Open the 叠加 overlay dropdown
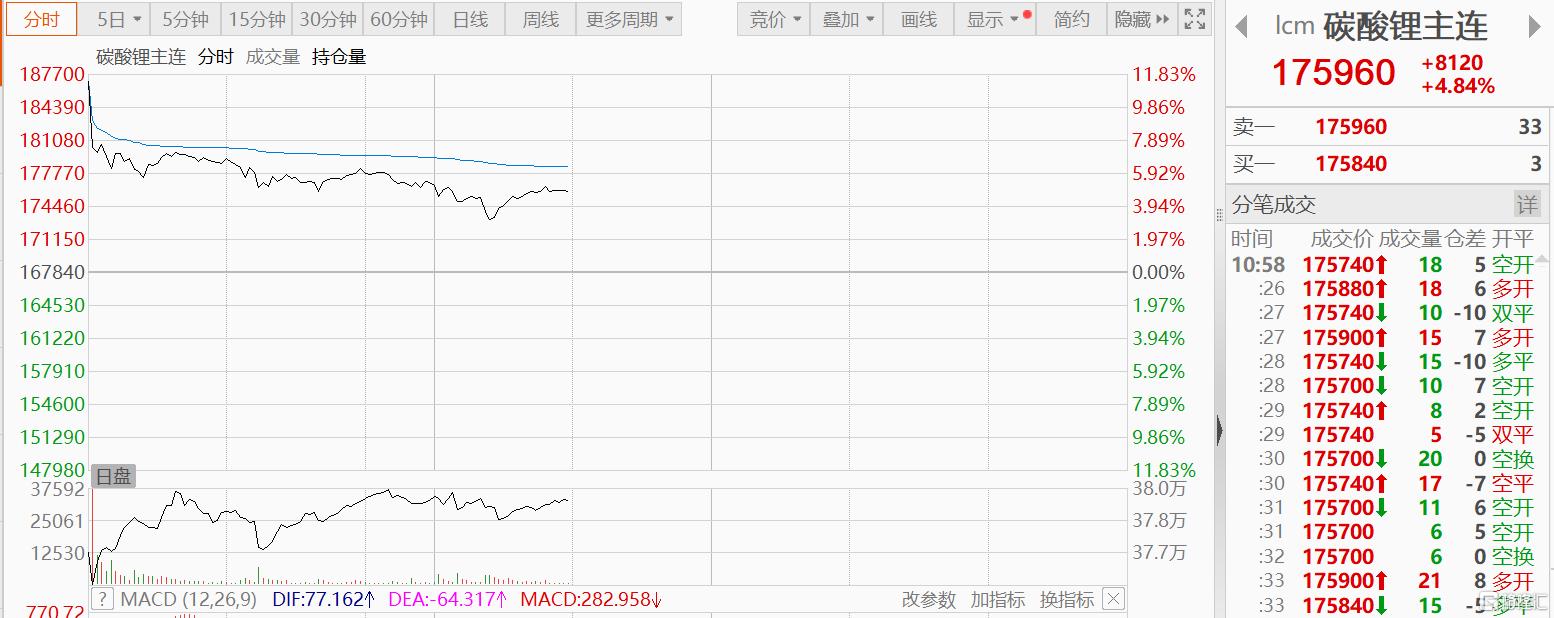The height and width of the screenshot is (618, 1554). (x=847, y=19)
